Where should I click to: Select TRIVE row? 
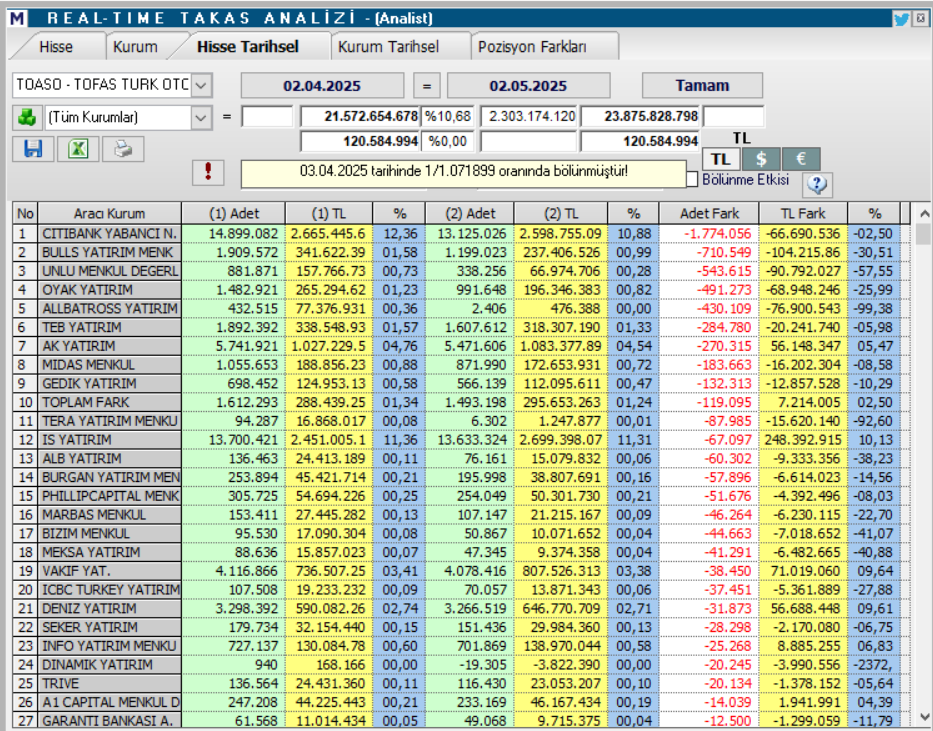point(462,683)
